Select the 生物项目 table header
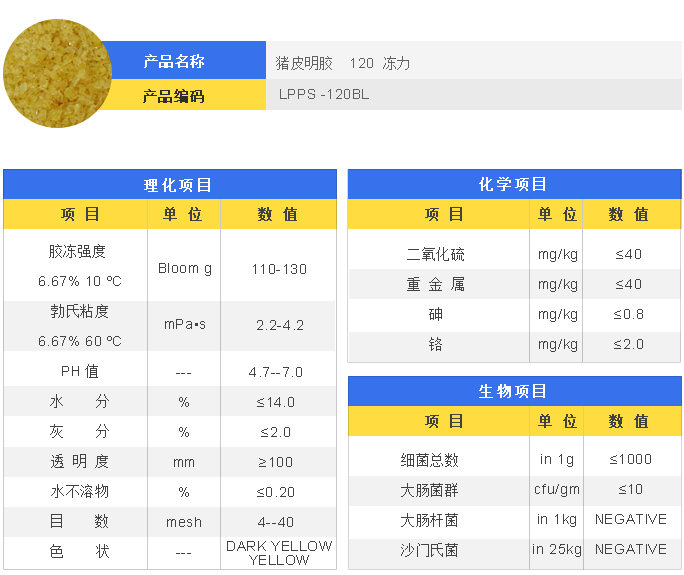 pyautogui.click(x=514, y=391)
